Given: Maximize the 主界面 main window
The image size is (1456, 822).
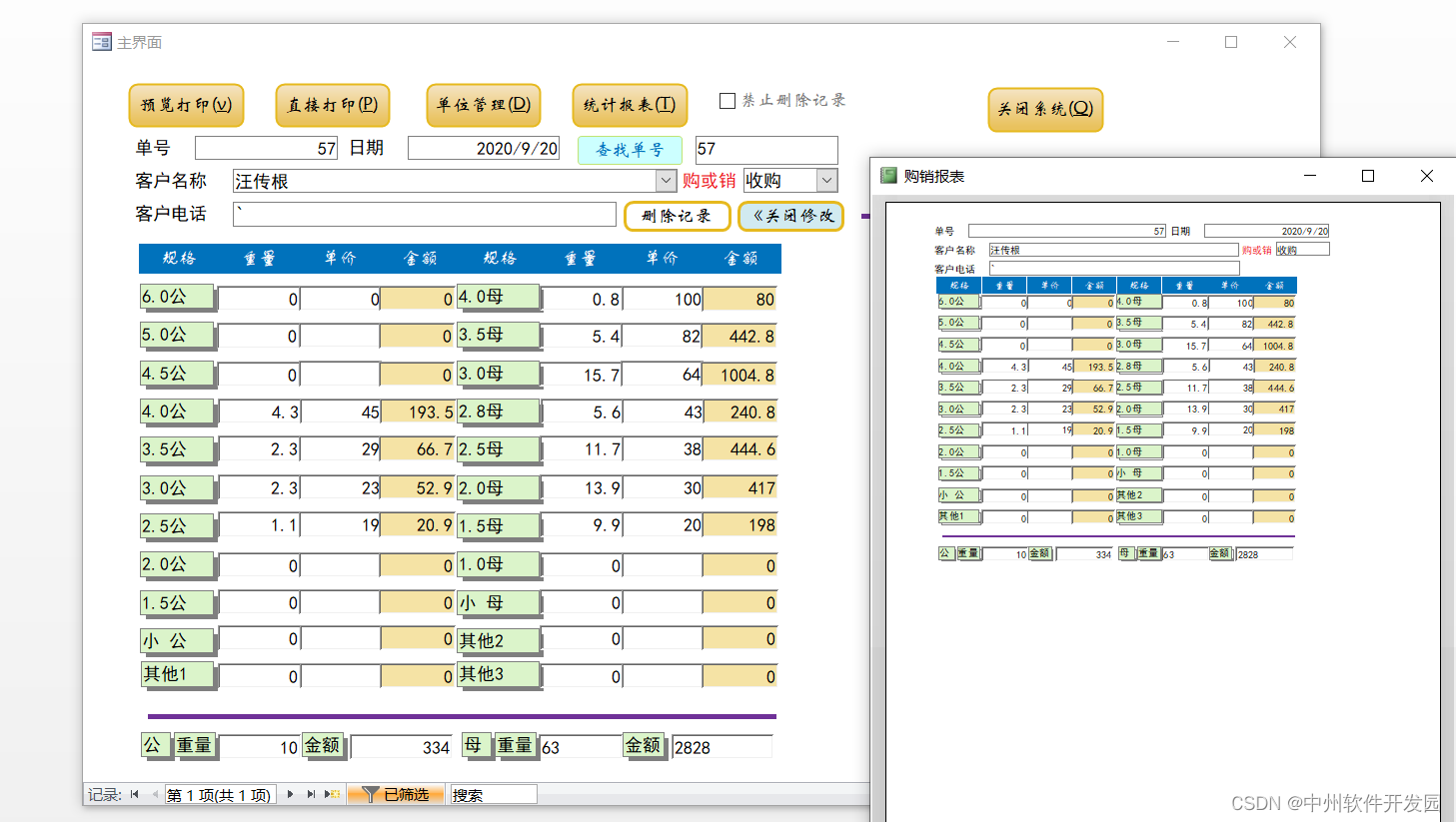Looking at the screenshot, I should coord(1231,42).
